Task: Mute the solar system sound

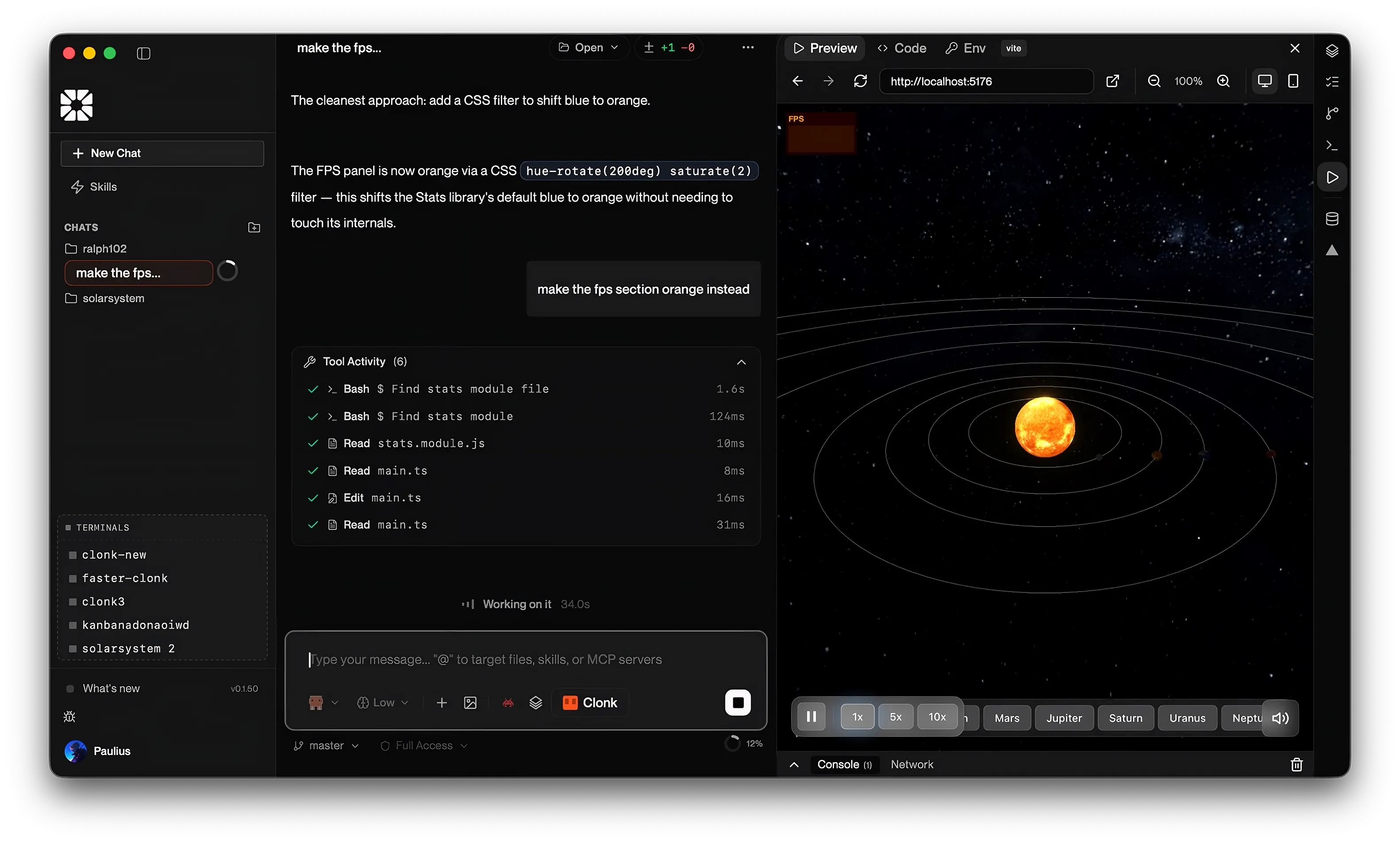Action: coord(1280,718)
